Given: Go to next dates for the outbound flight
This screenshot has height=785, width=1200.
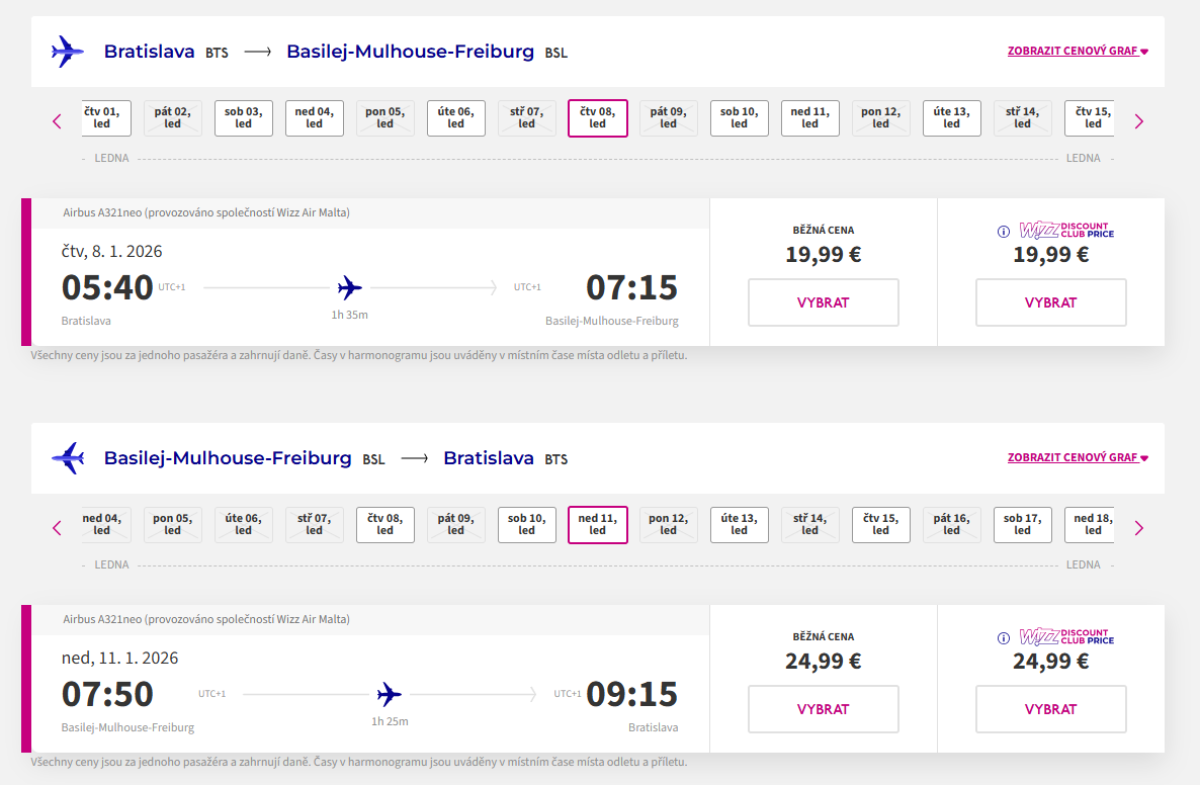Looking at the screenshot, I should (x=1138, y=121).
